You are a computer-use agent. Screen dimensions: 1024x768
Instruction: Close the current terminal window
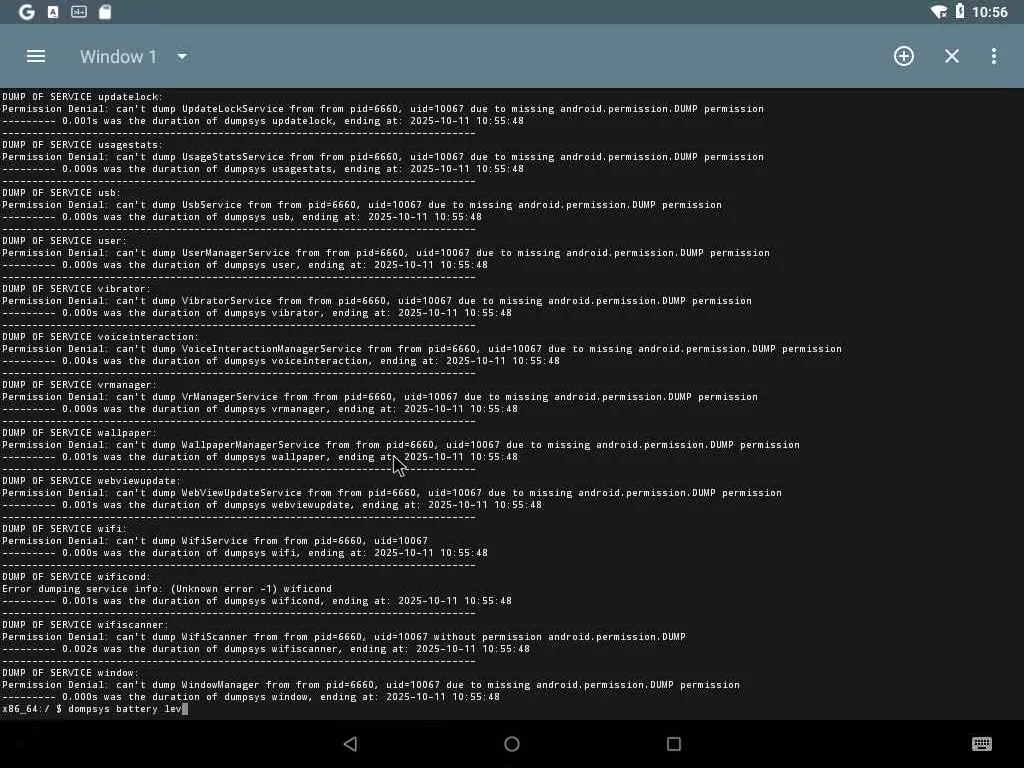pos(952,56)
